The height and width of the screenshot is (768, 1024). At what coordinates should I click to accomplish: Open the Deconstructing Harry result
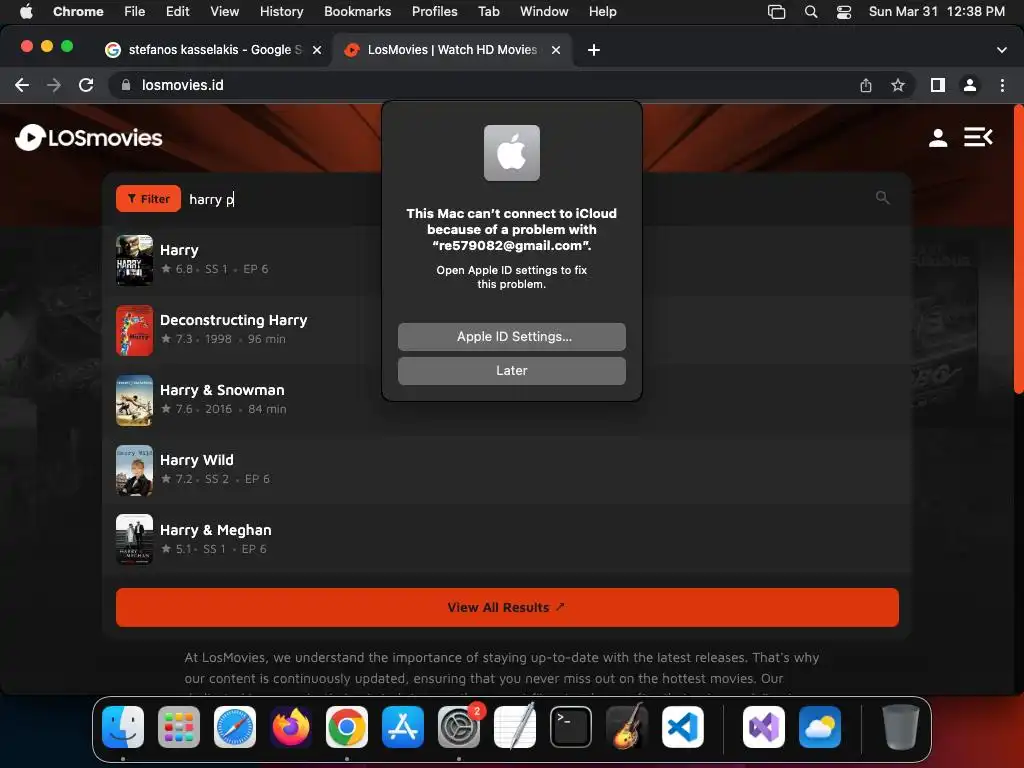pos(507,330)
